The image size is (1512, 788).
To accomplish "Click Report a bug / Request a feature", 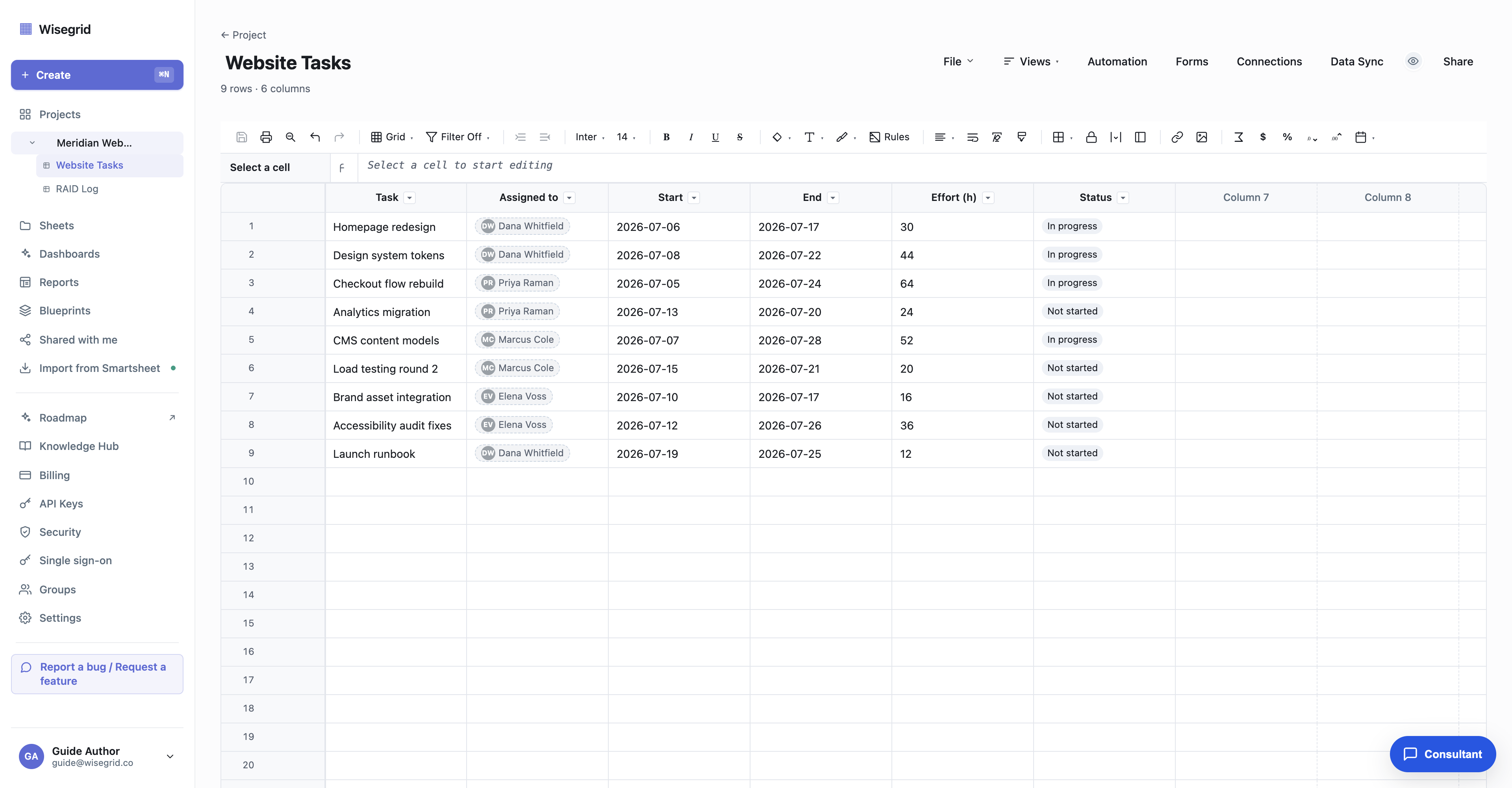I will (97, 674).
